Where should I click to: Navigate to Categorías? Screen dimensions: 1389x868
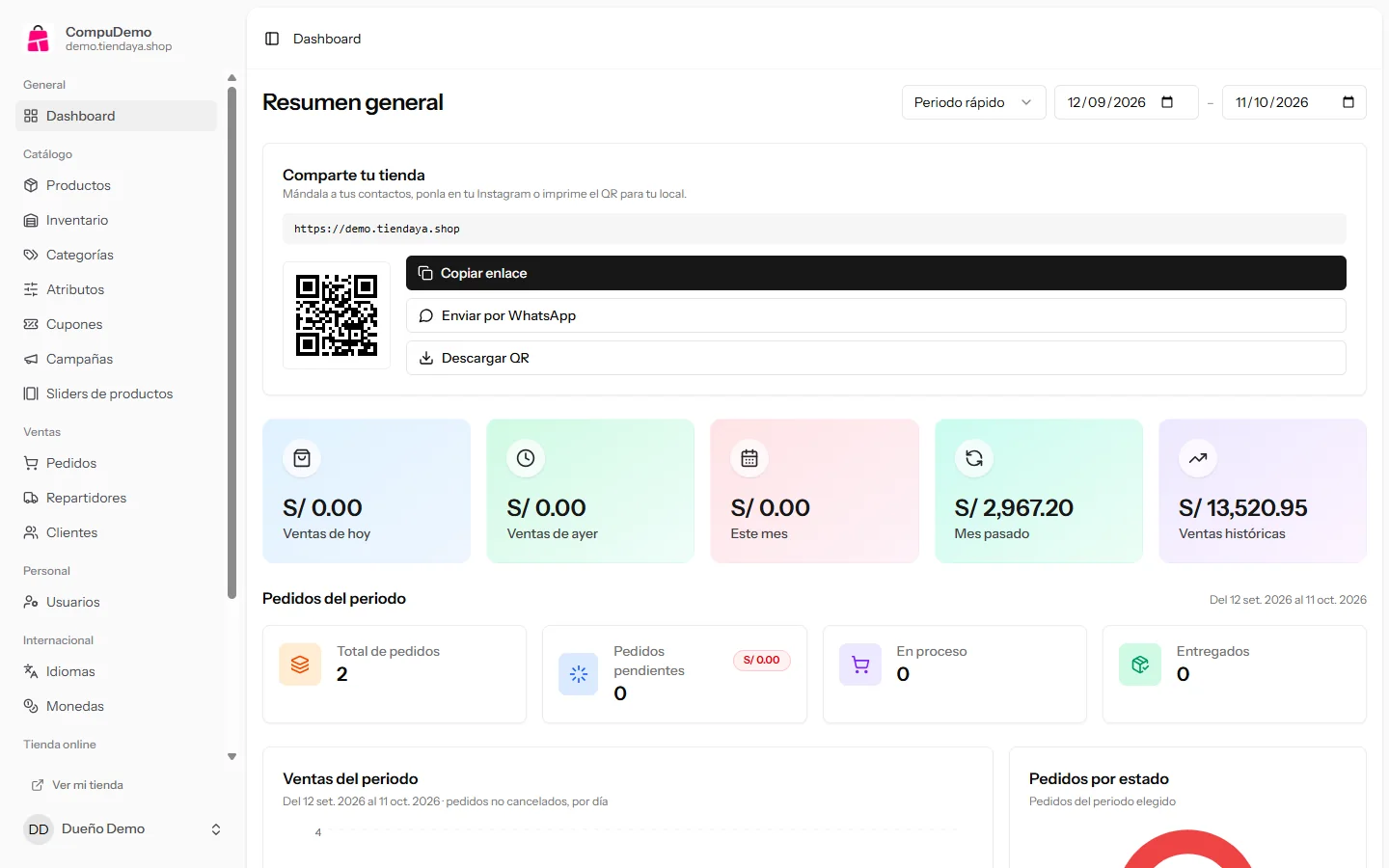coord(116,255)
